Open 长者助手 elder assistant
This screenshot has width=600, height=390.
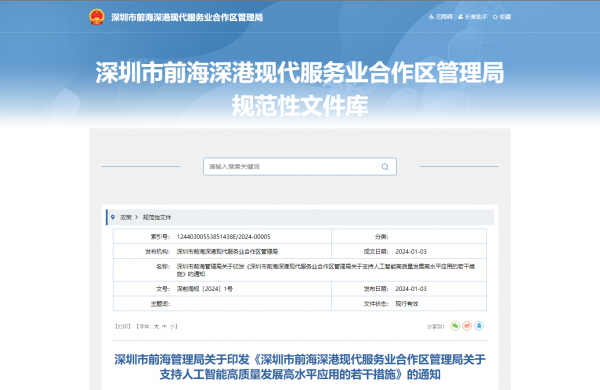pos(473,17)
